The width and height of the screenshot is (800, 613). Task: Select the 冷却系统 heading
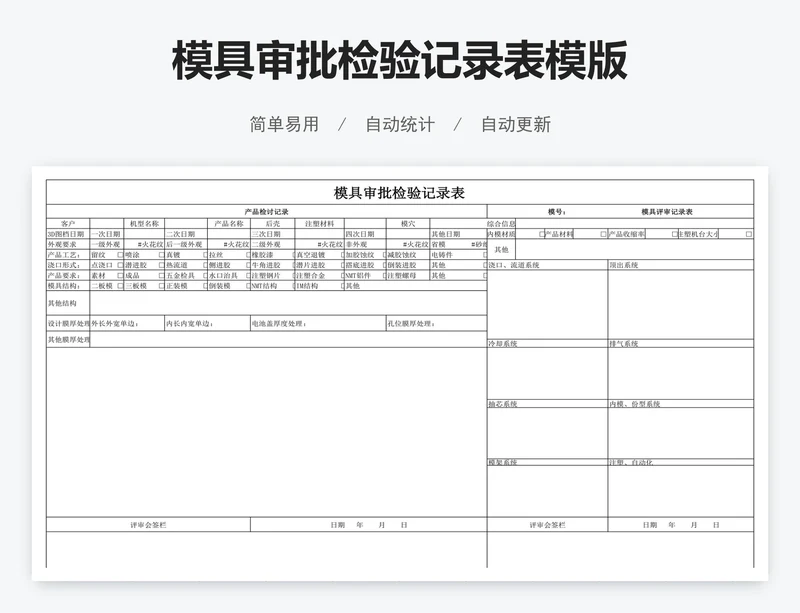tap(503, 344)
